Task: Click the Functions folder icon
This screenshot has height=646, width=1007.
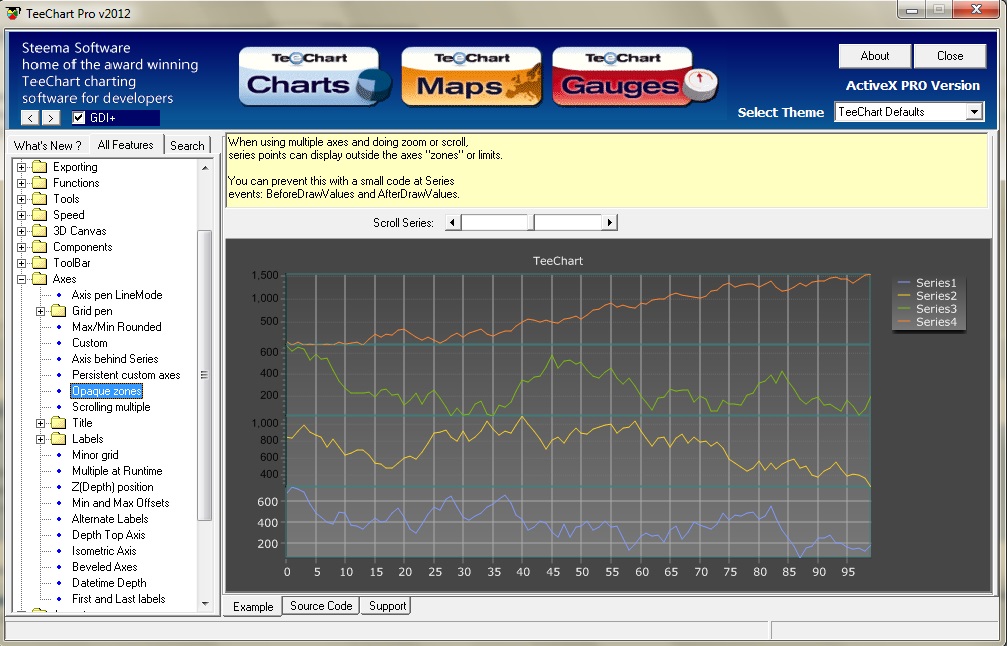Action: 40,183
